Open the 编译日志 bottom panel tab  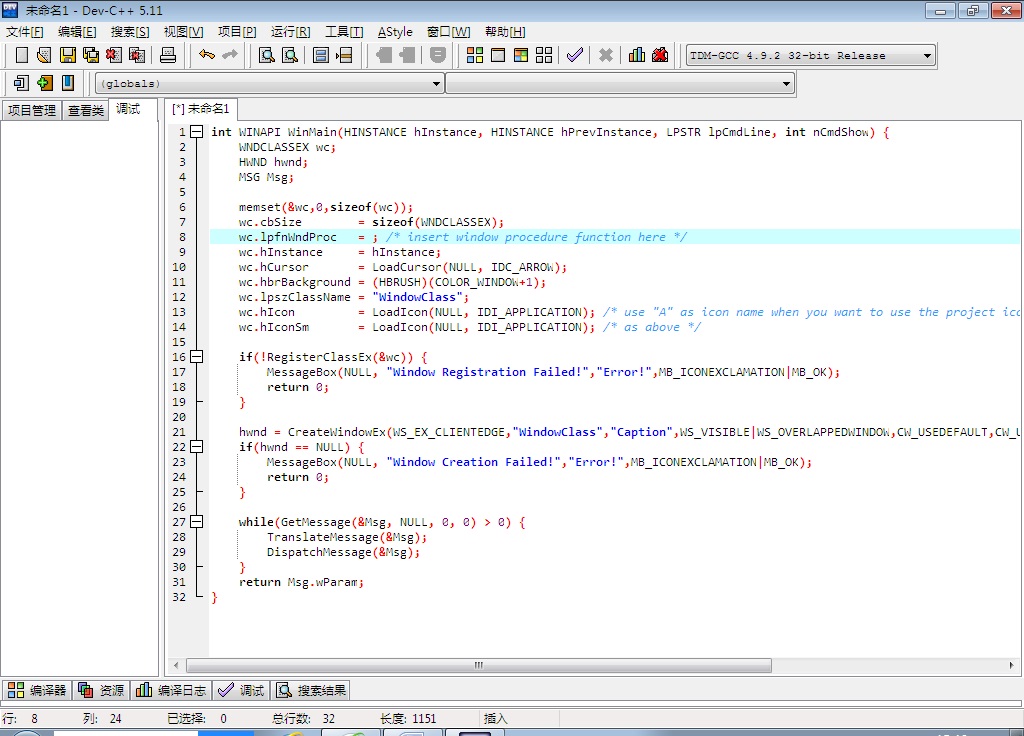(x=171, y=690)
